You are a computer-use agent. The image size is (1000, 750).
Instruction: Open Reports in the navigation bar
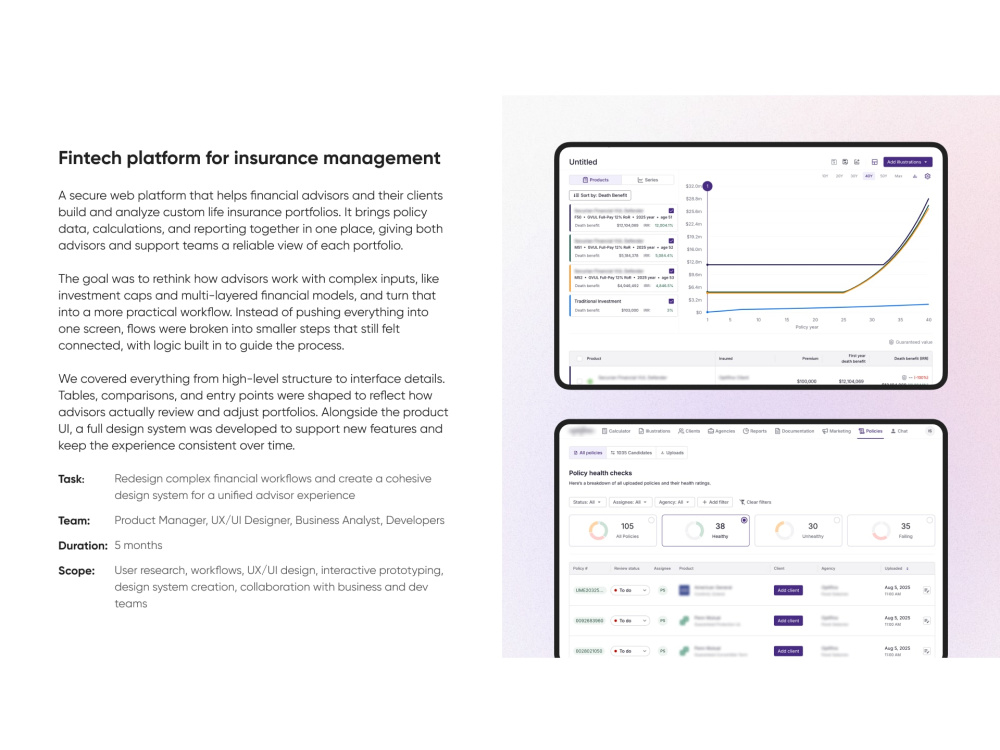coord(754,431)
